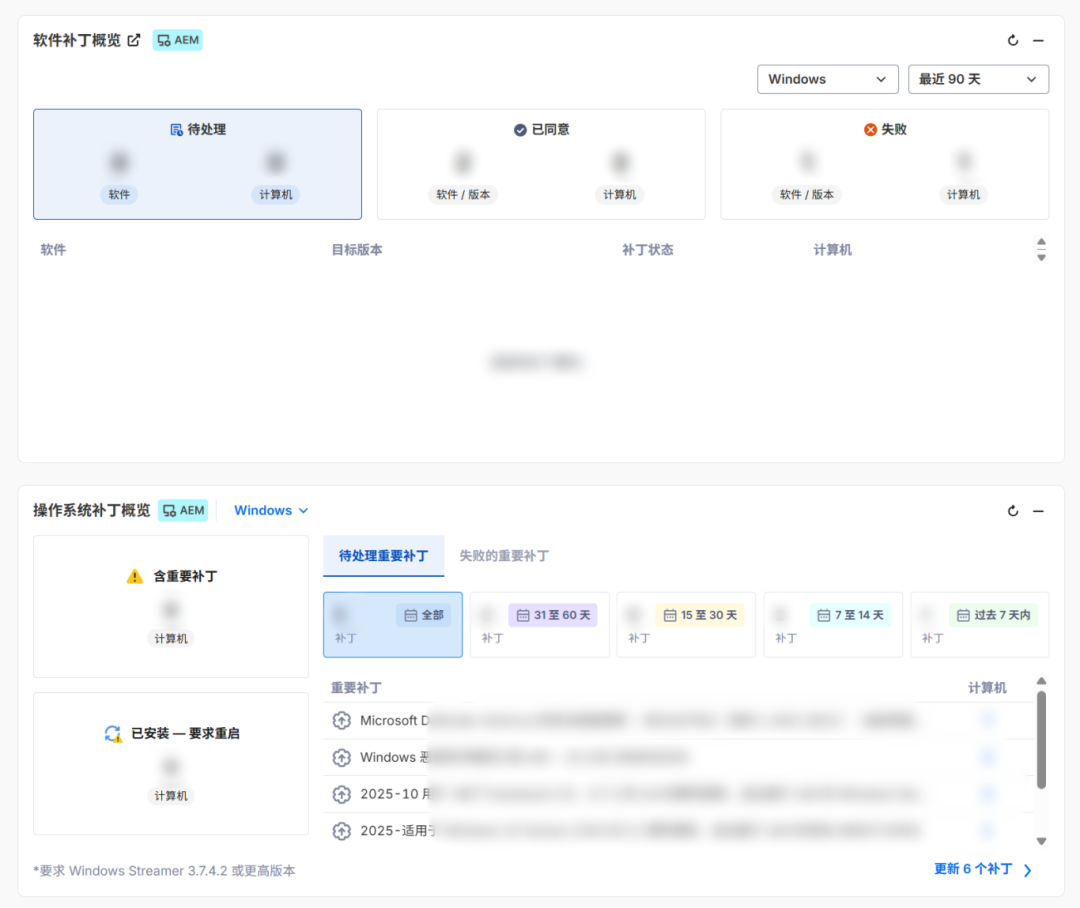Sort by the 计算机 column sort arrows

pyautogui.click(x=1041, y=250)
